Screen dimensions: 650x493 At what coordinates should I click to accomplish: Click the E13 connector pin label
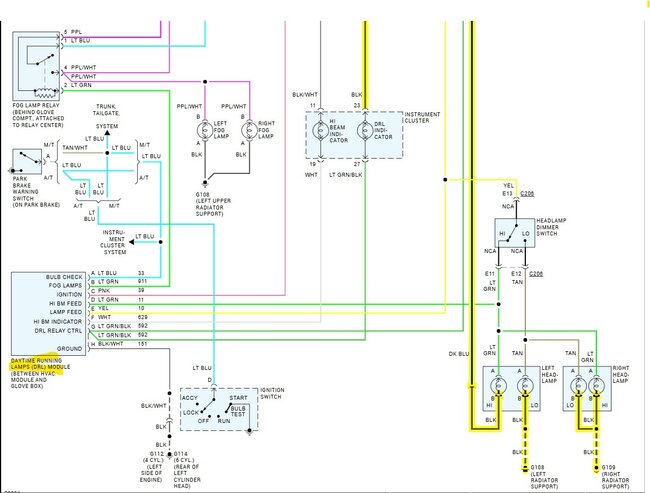click(x=507, y=194)
